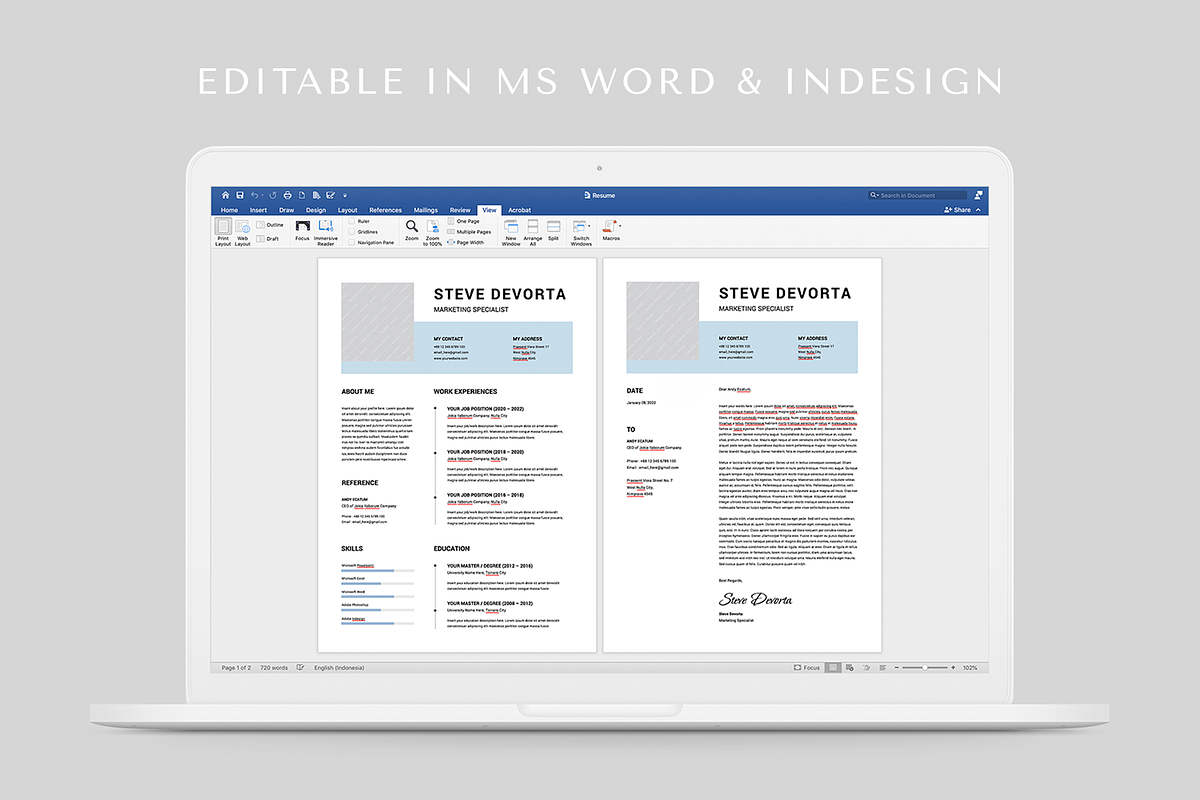Open the Insert ribbon tab
Screen dimensions: 1200x800
click(x=258, y=210)
